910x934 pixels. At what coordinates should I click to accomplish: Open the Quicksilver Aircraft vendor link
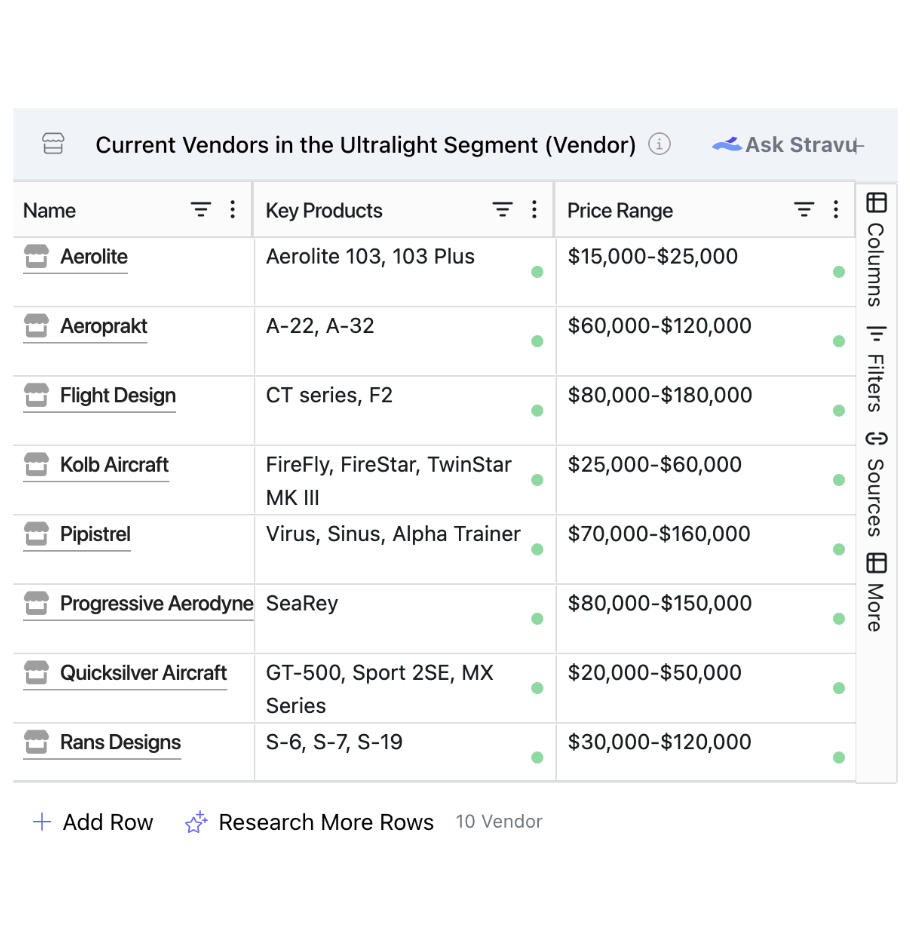[143, 674]
